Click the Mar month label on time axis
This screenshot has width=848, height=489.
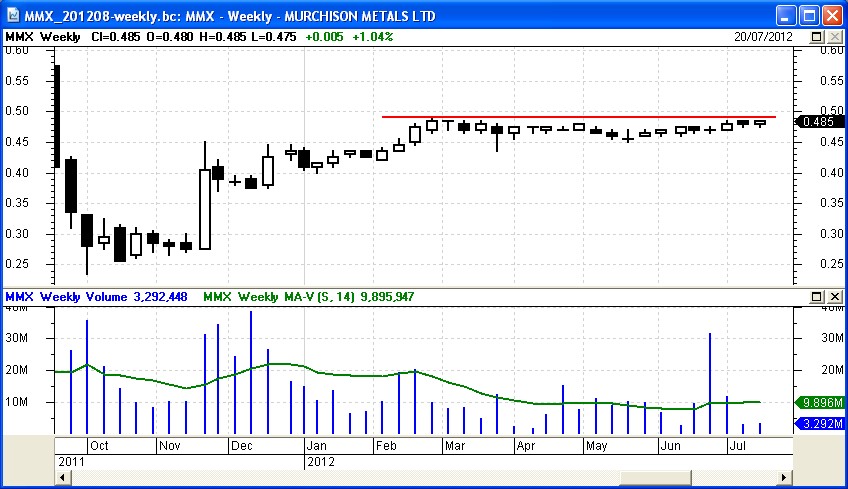455,446
